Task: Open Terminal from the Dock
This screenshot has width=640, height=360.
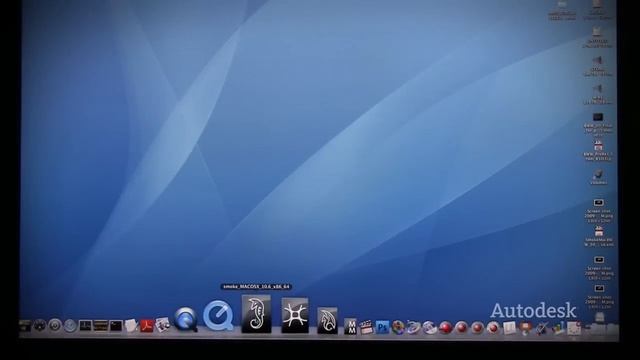Action: tap(116, 326)
